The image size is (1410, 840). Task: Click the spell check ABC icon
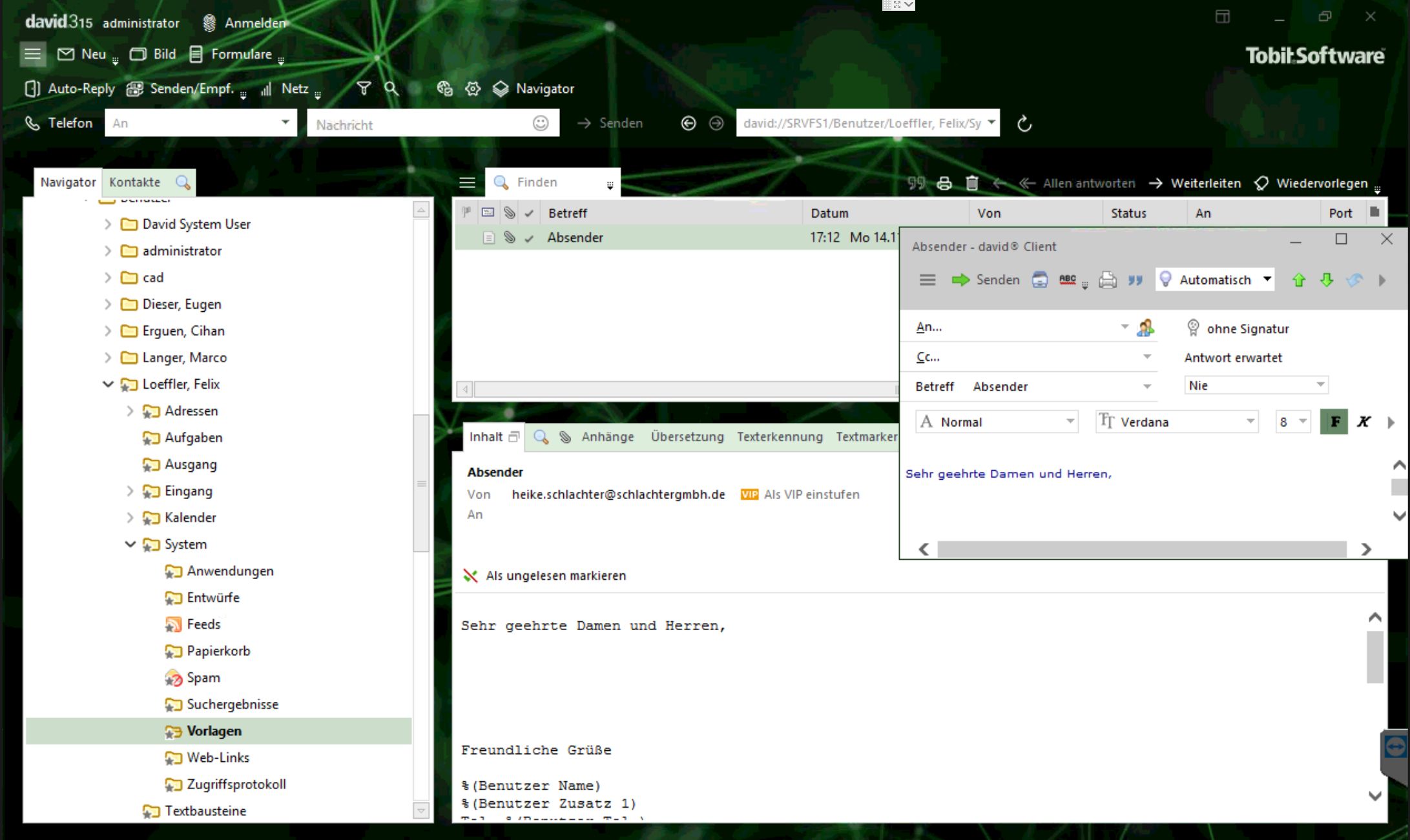coord(1068,280)
